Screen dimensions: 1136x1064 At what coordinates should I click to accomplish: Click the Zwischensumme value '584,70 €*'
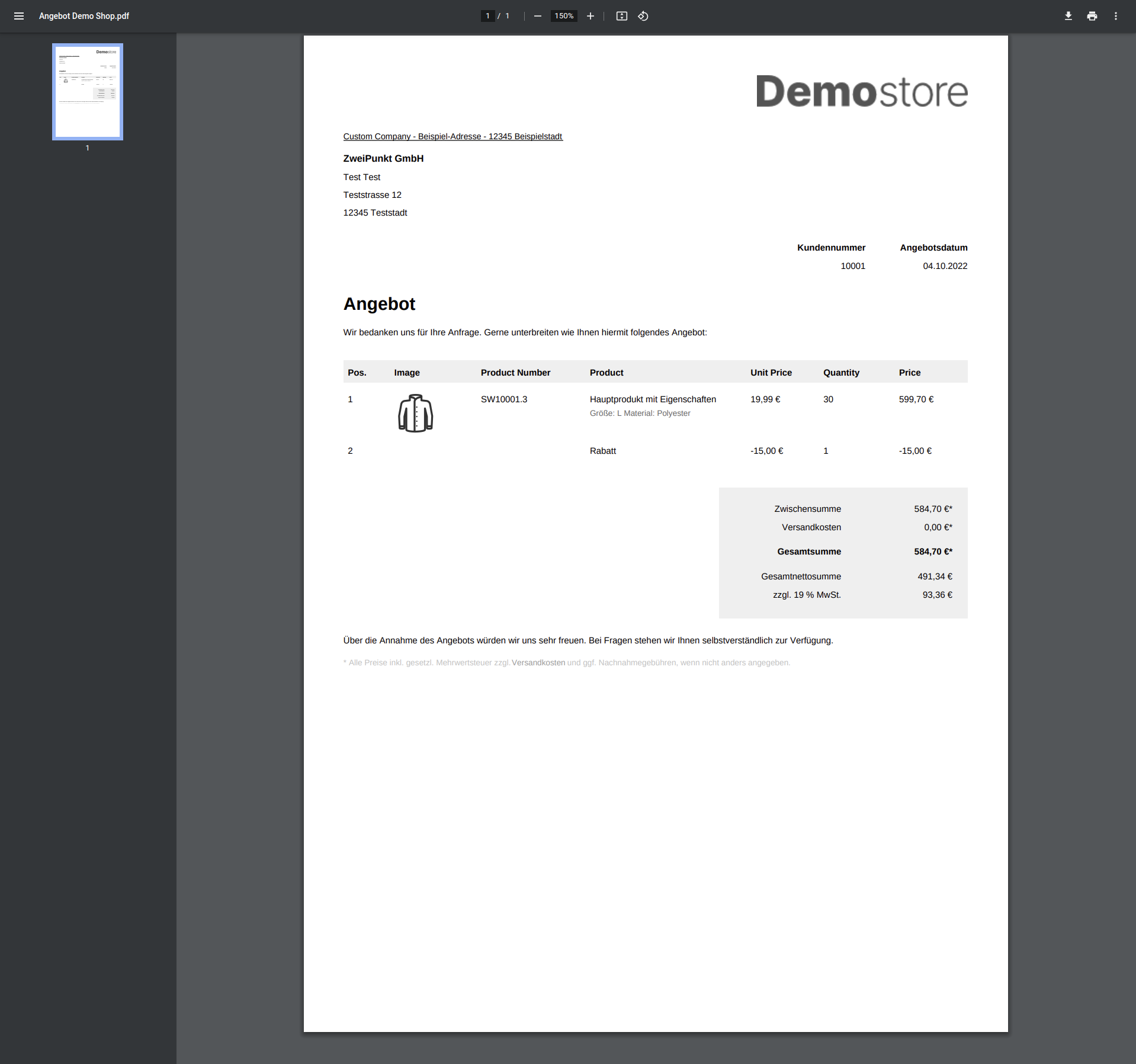click(x=933, y=509)
